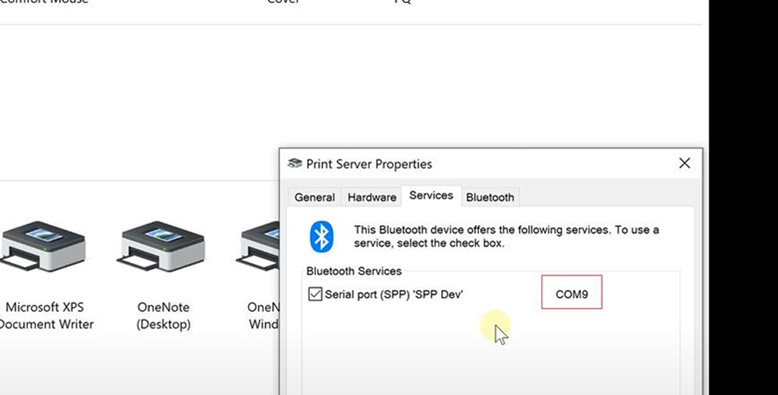Screen dimensions: 778x395
Task: Click the Bluetooth device services description text
Action: pos(506,237)
